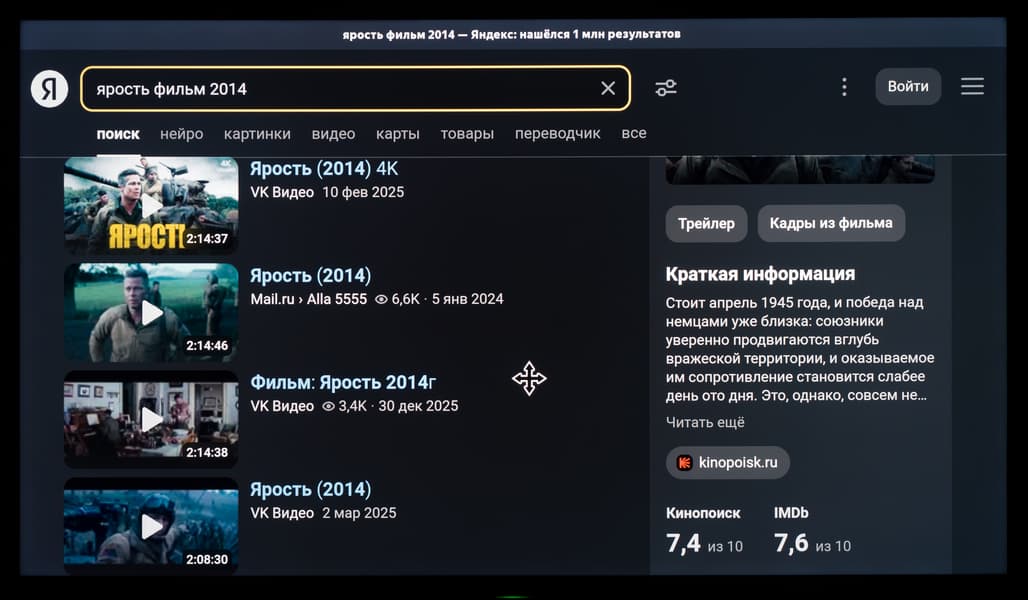Switch to the видео tab
The width and height of the screenshot is (1028, 600).
point(333,134)
